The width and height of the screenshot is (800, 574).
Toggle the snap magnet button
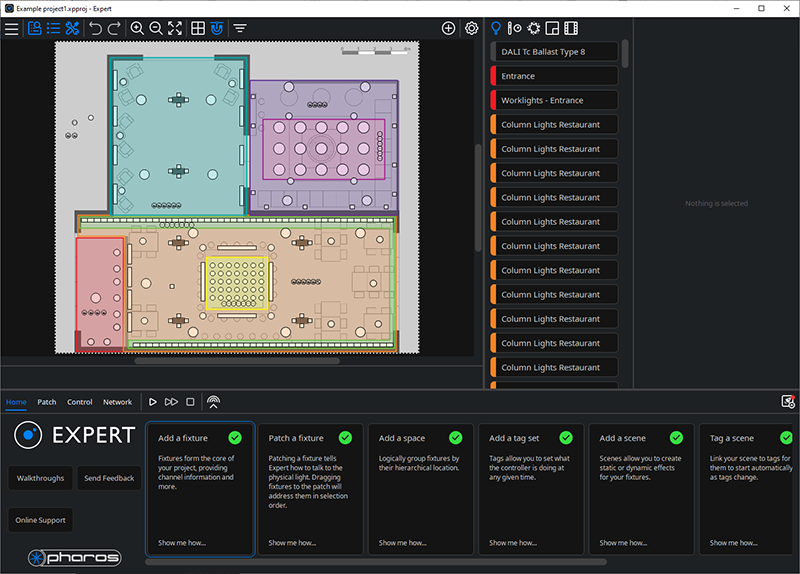click(217, 29)
